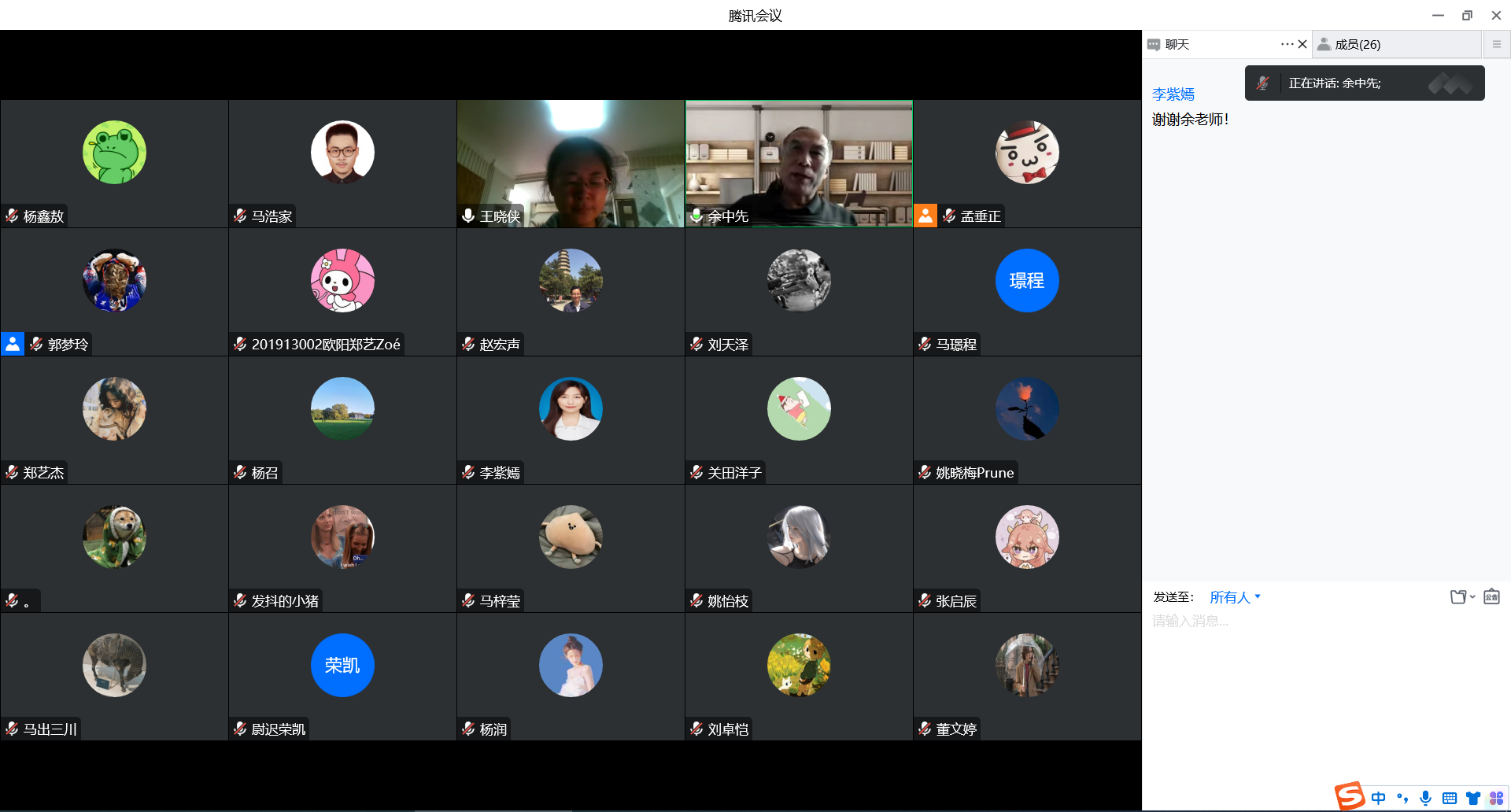Click the sender name 李紫嫣 in chat
This screenshot has width=1511, height=812.
coord(1173,94)
